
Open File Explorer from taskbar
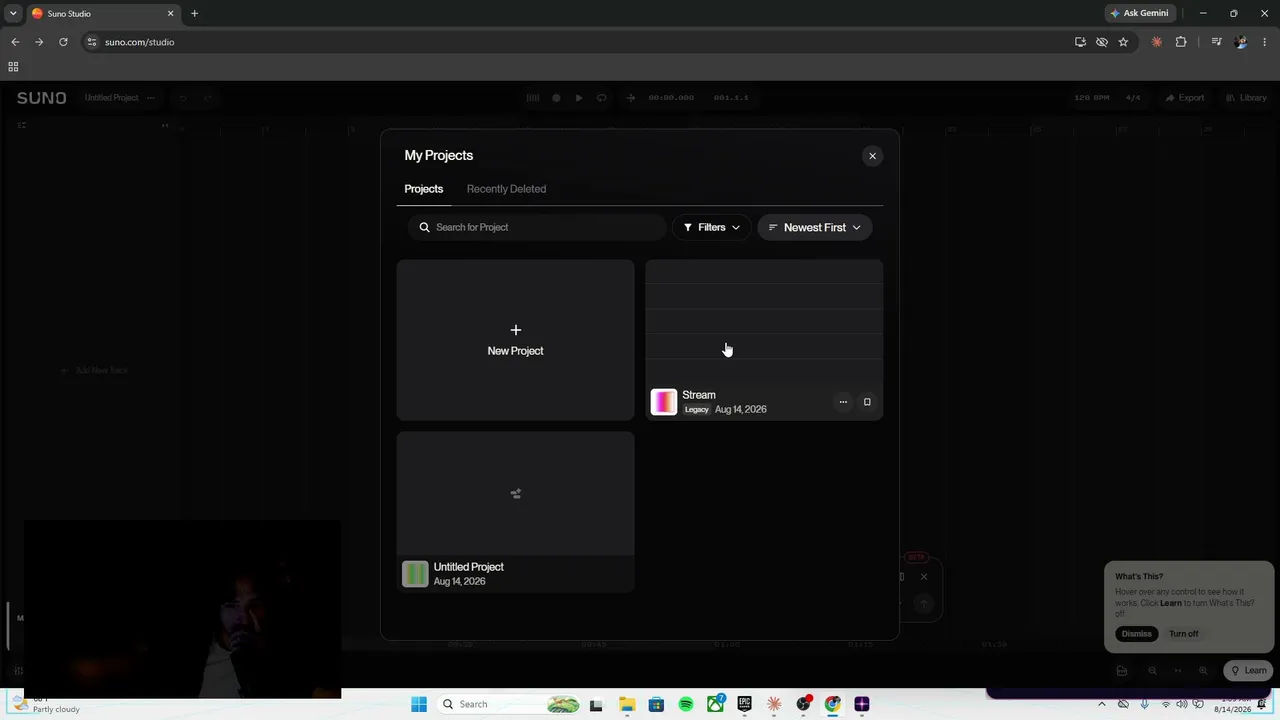coord(626,704)
